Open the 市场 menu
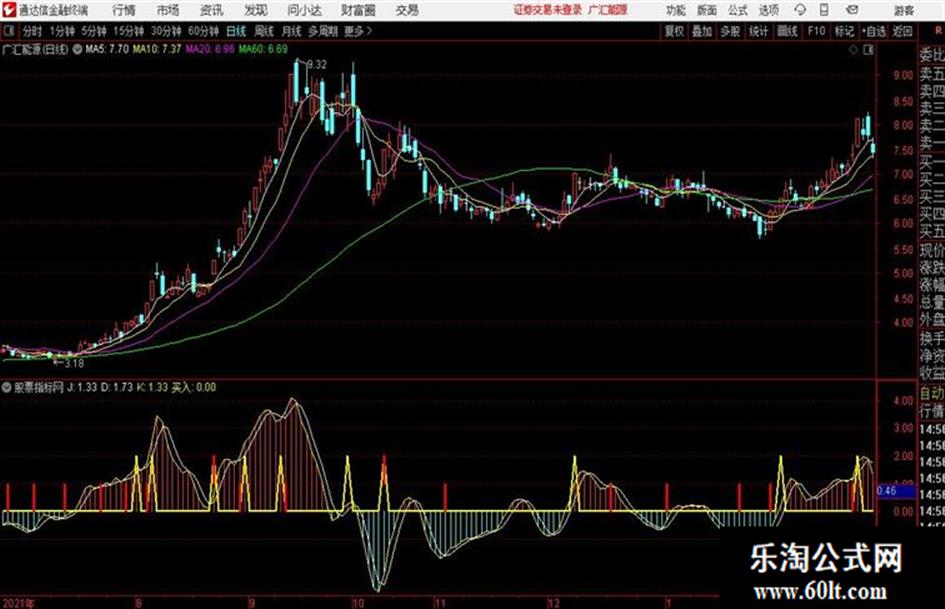The width and height of the screenshot is (945, 609). pos(168,10)
